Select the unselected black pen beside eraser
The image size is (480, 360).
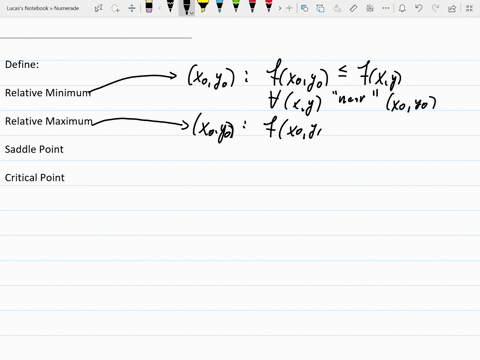coord(170,7)
